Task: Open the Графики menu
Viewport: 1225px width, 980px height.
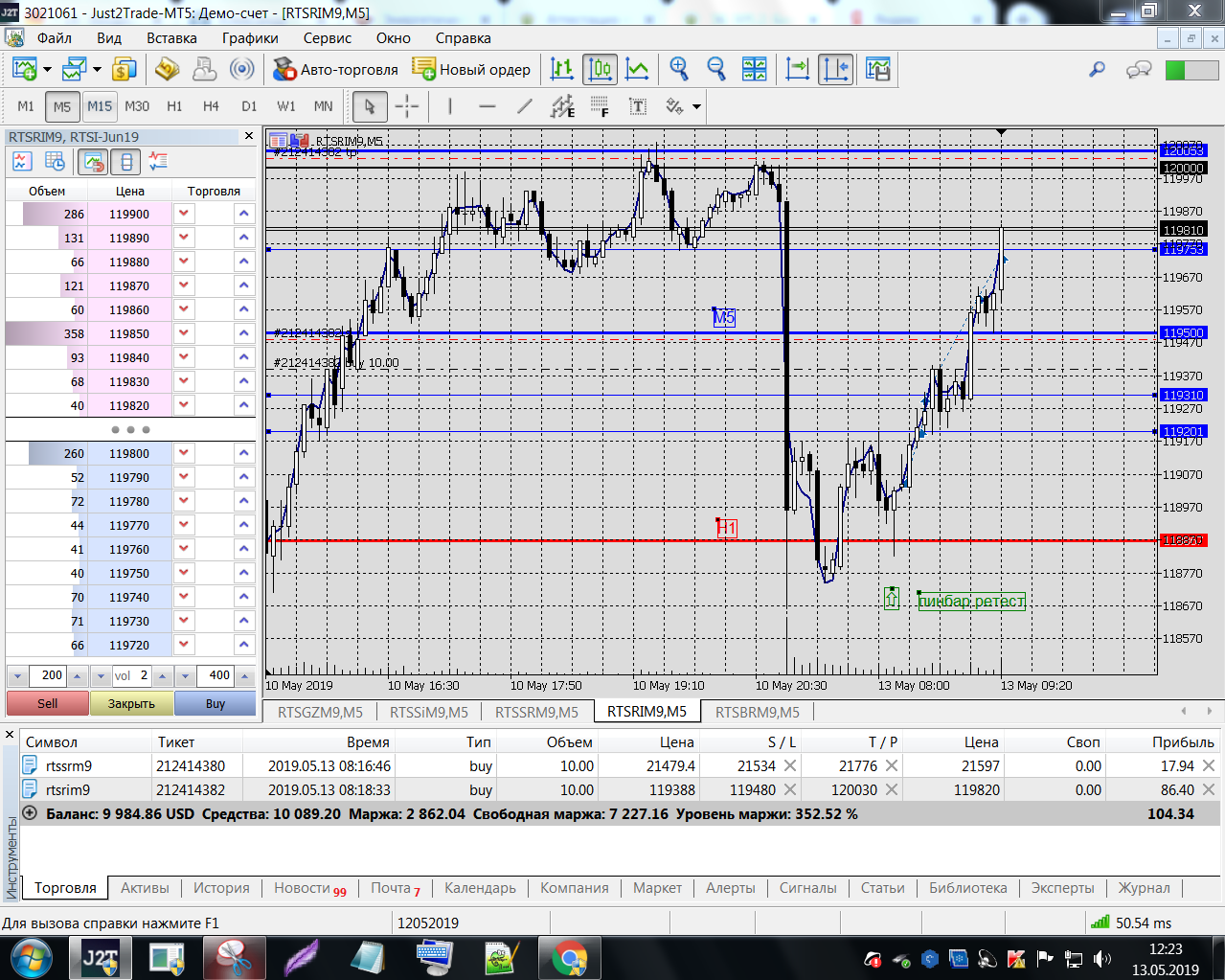Action: pos(250,38)
